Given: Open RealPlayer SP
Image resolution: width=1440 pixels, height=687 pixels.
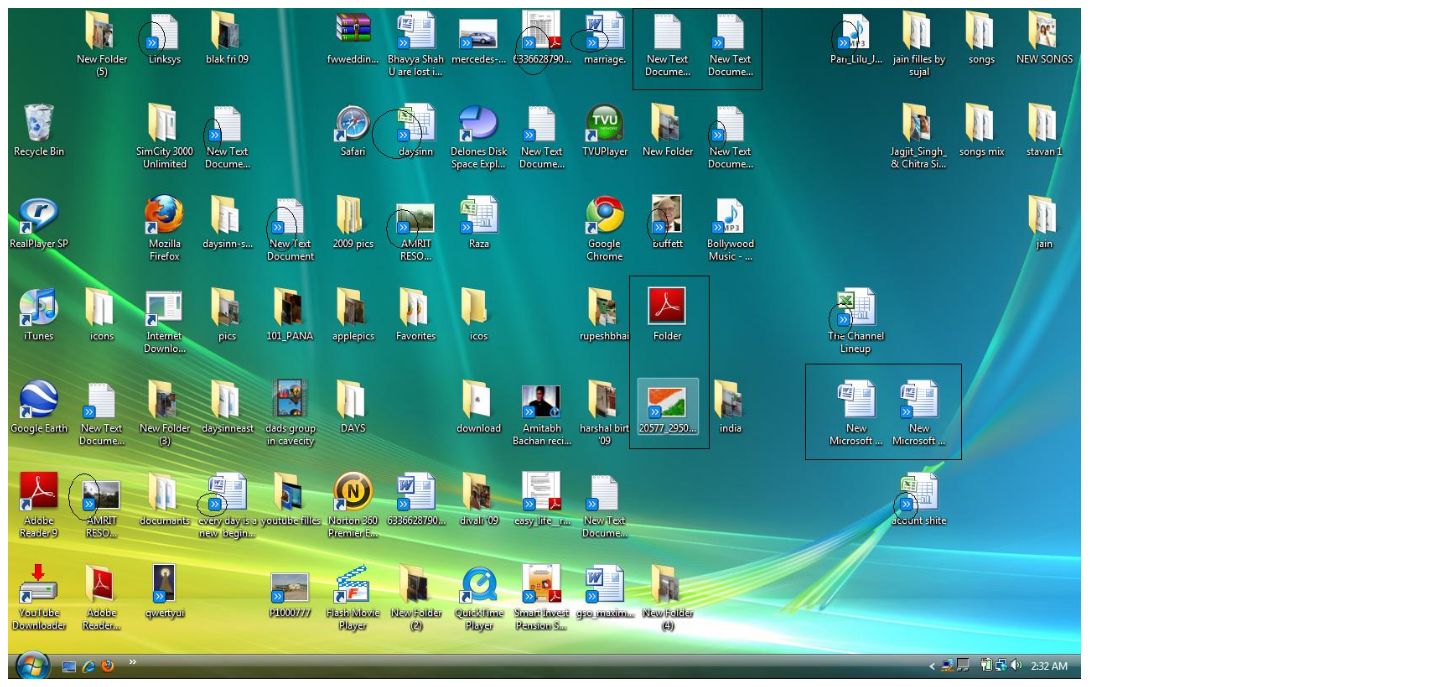Looking at the screenshot, I should (x=37, y=213).
